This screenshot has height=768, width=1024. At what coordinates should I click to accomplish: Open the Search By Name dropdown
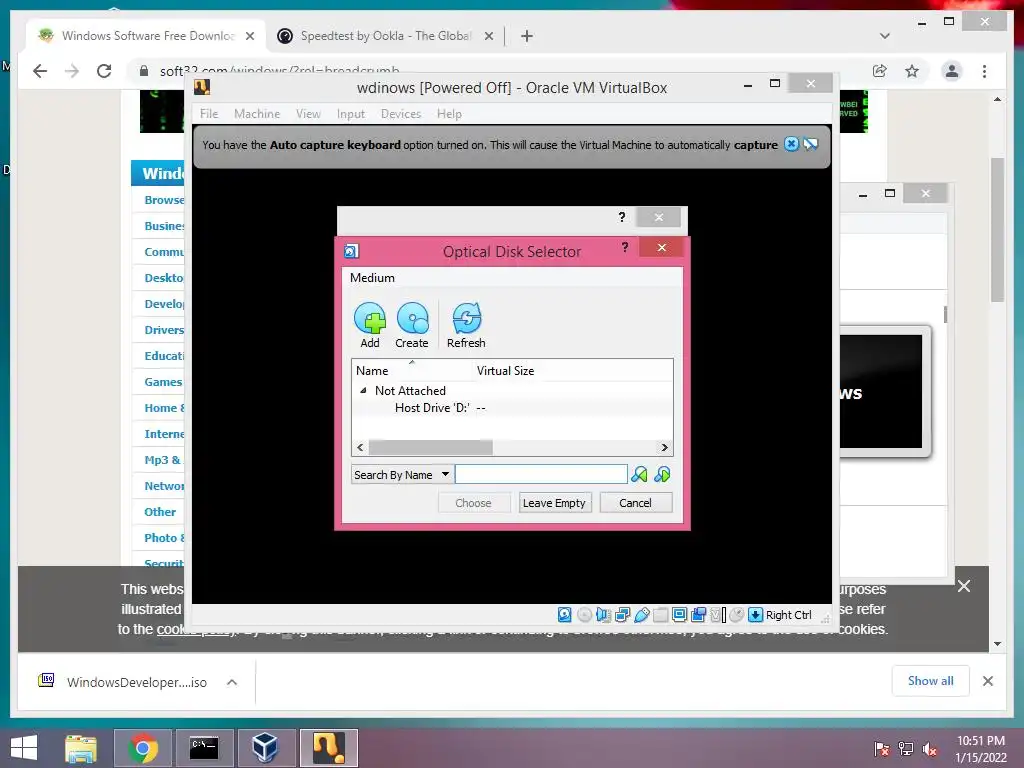coord(402,475)
